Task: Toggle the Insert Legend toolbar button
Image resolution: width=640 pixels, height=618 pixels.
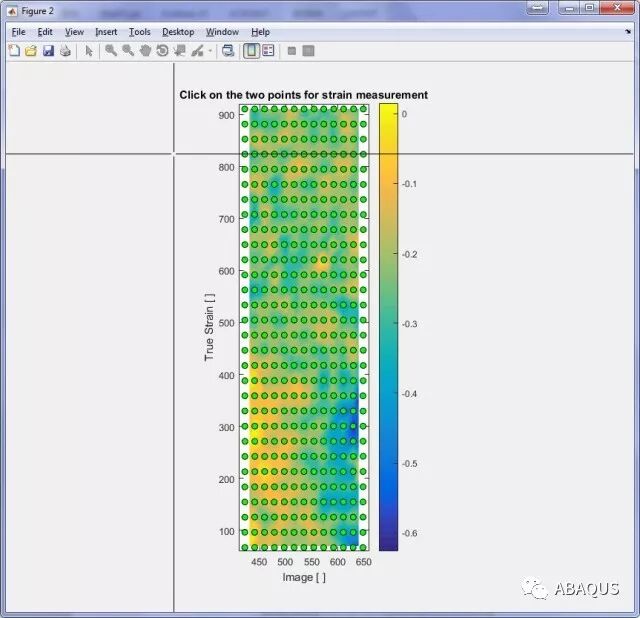Action: pyautogui.click(x=268, y=51)
